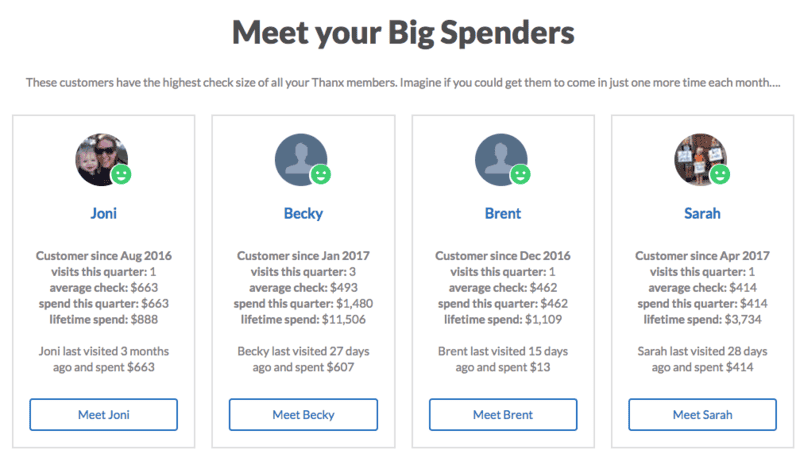Click the Meet Becky button
800x454 pixels.
(x=303, y=415)
